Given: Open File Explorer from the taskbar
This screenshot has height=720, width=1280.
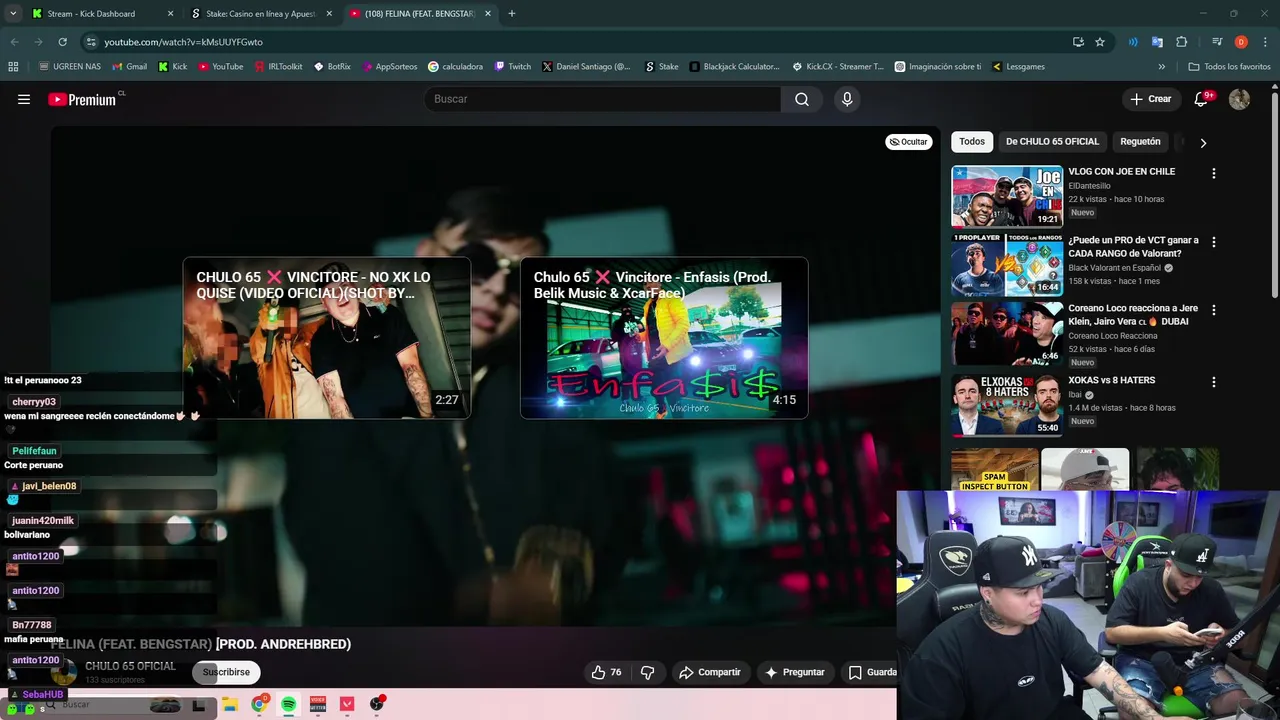Looking at the screenshot, I should coord(229,704).
